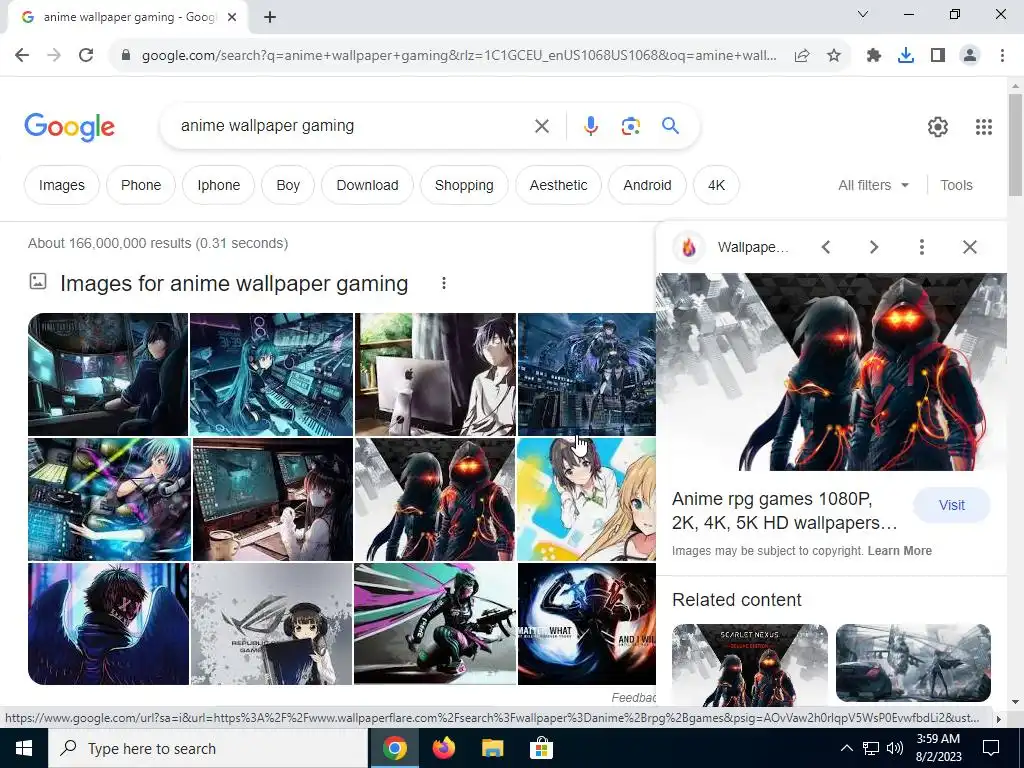This screenshot has width=1024, height=768.
Task: Select the Boy filter chip
Action: click(x=288, y=185)
